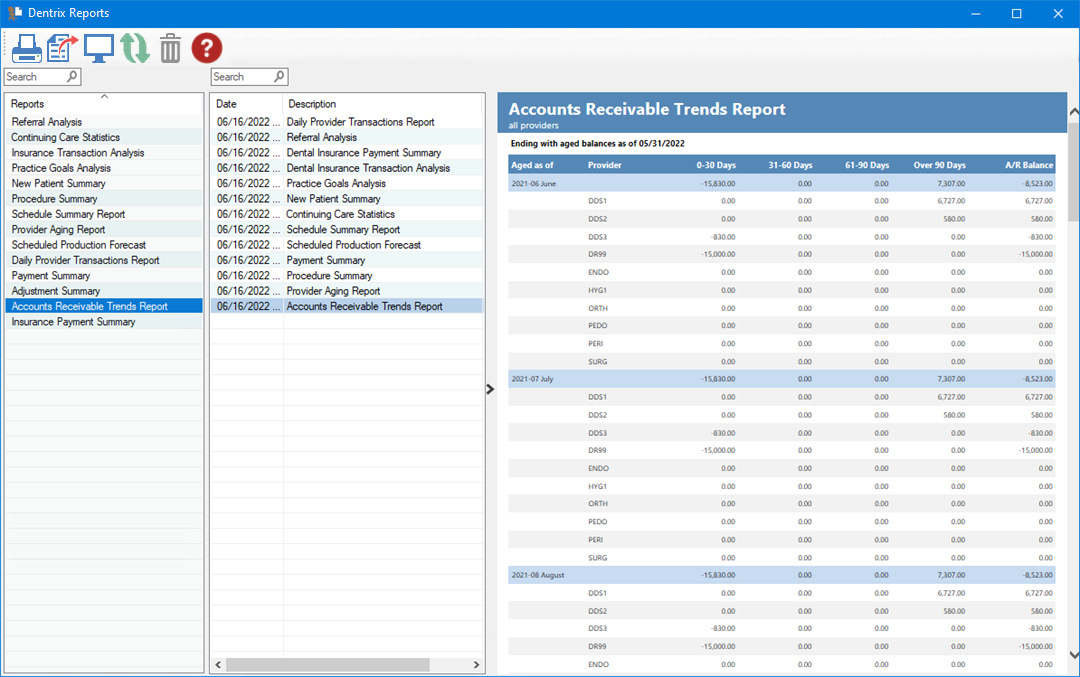Collapse the report list panel with the chevron

[489, 389]
